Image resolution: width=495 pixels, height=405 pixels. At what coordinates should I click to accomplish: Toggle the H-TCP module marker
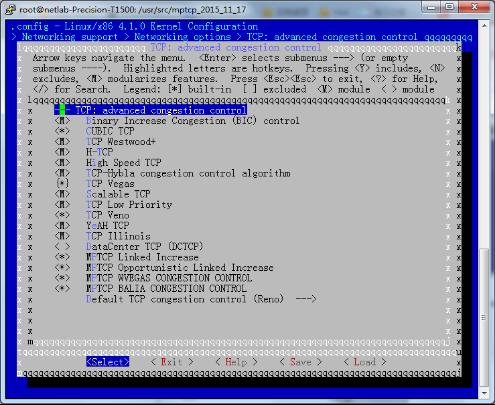tap(62, 152)
